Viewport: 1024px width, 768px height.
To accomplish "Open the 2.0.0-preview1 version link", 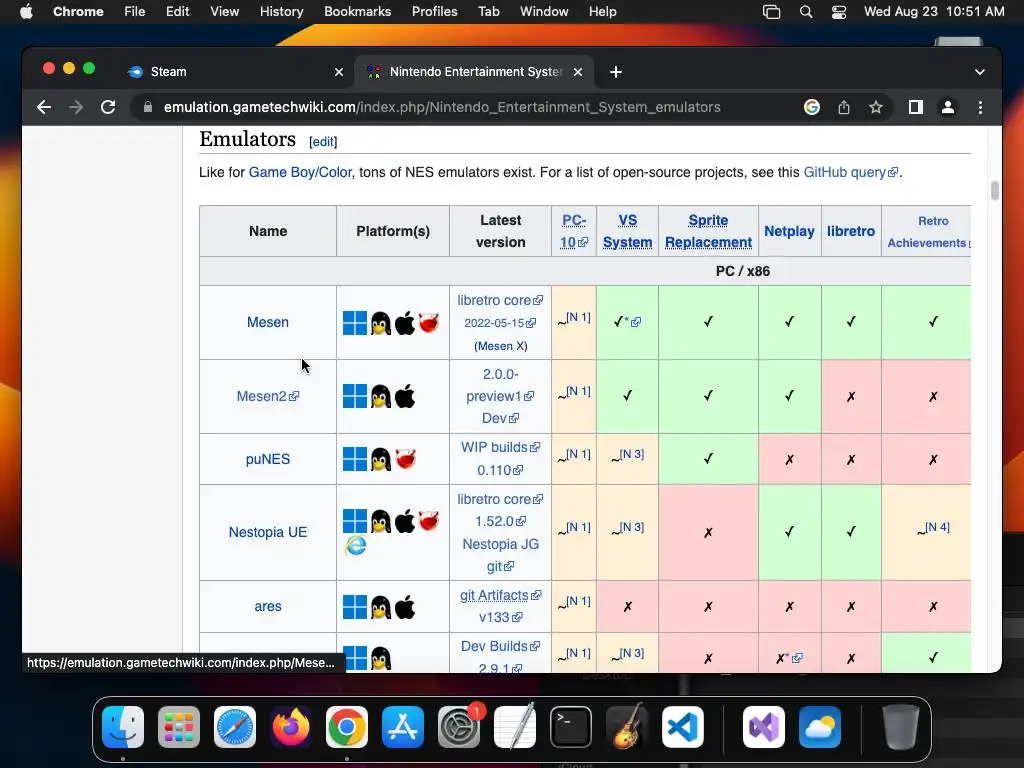I will tap(500, 385).
